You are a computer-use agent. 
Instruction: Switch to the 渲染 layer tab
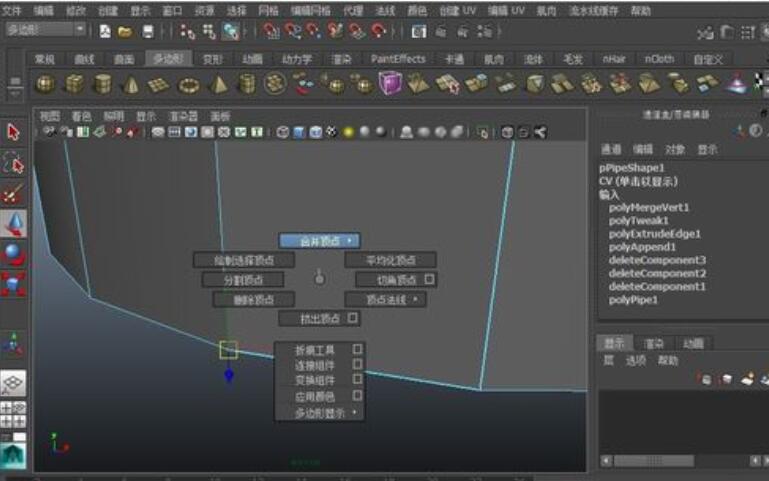pyautogui.click(x=654, y=343)
